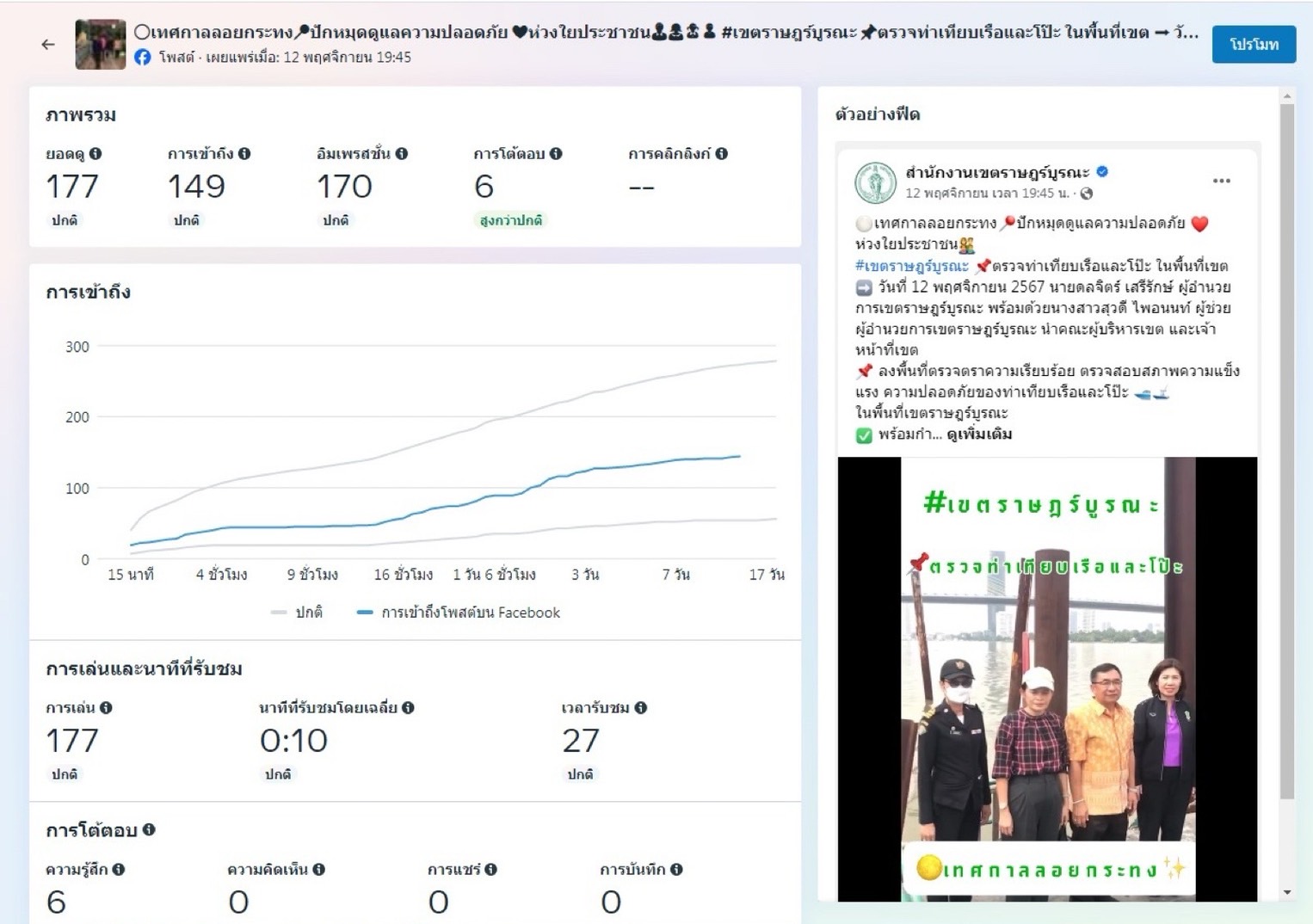Click info icon beside ความรู้สึก
Image resolution: width=1313 pixels, height=924 pixels.
click(119, 870)
